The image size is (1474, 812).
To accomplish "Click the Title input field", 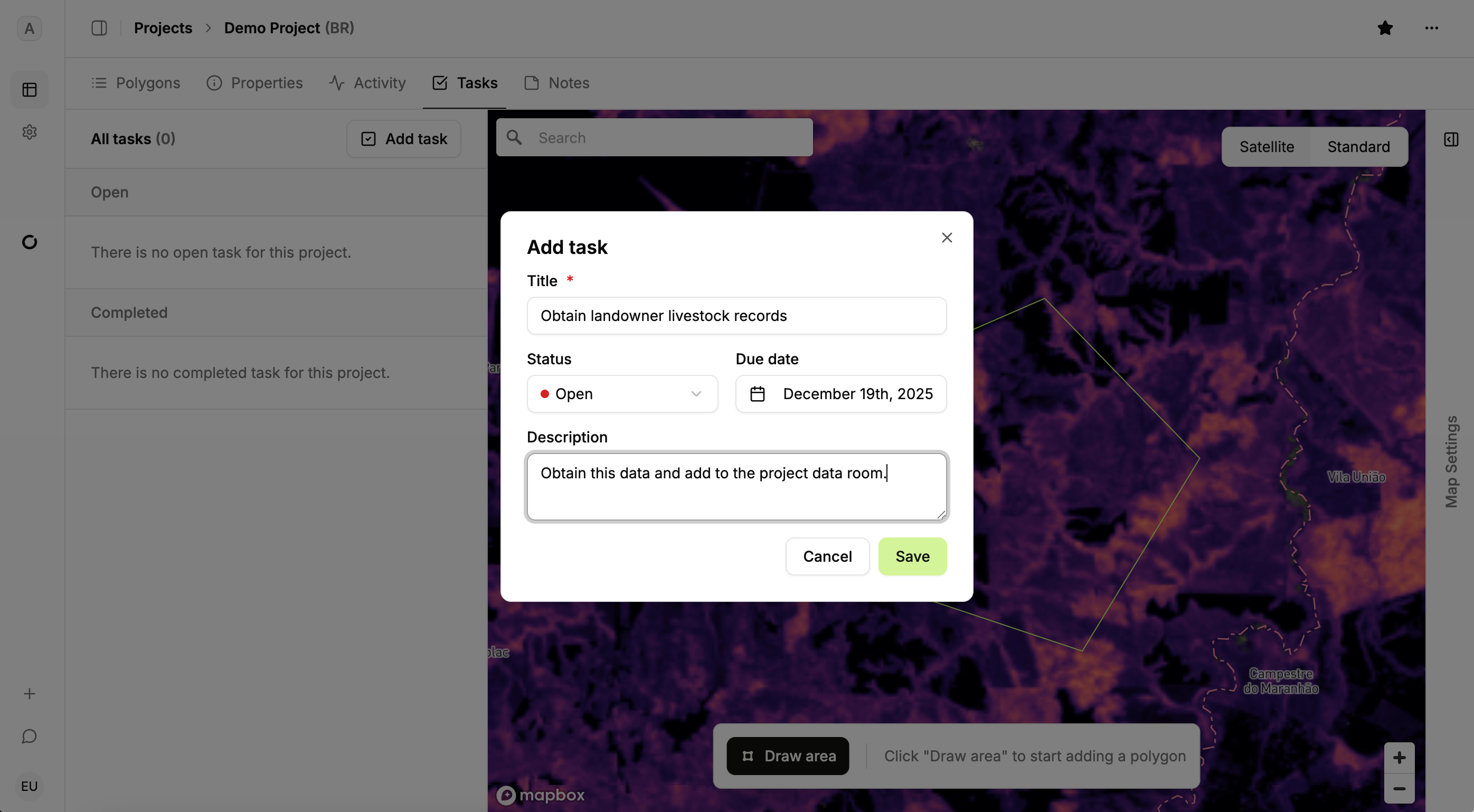I will 736,316.
